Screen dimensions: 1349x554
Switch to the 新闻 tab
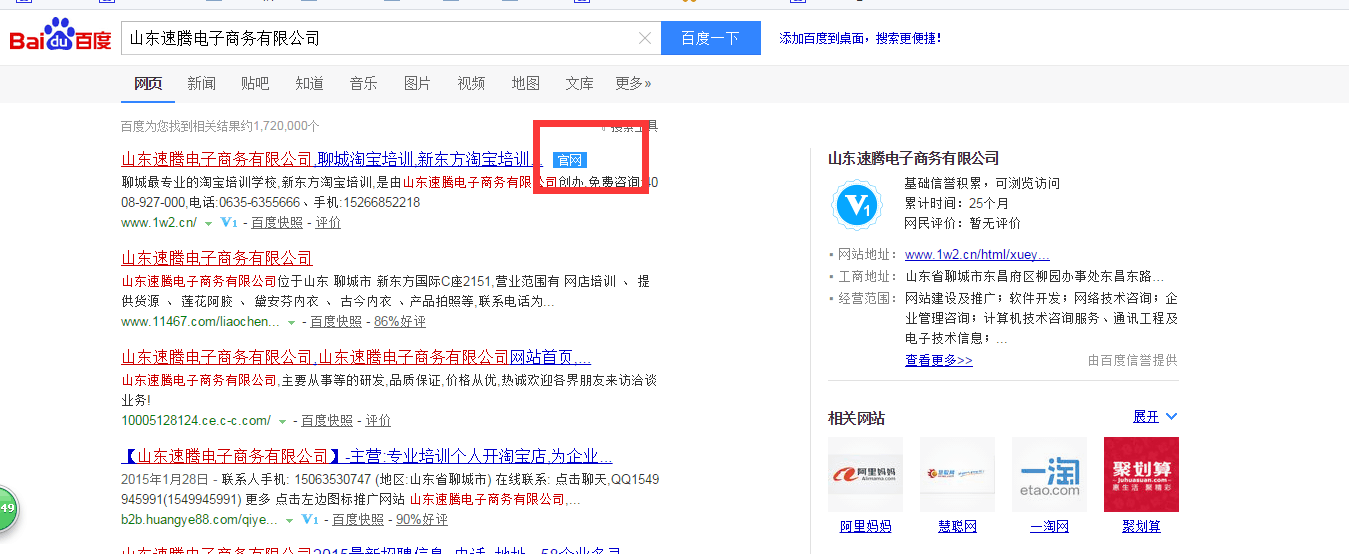click(201, 83)
